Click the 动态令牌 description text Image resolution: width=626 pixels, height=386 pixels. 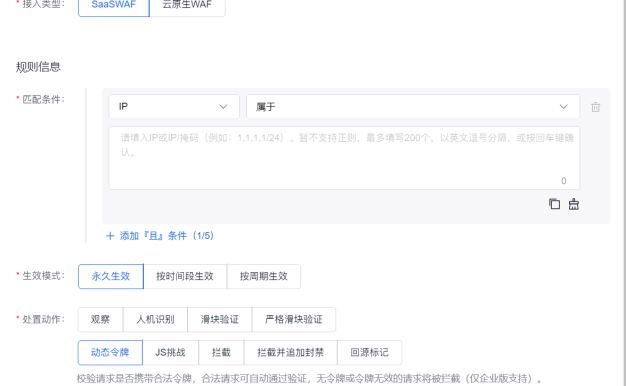point(309,378)
